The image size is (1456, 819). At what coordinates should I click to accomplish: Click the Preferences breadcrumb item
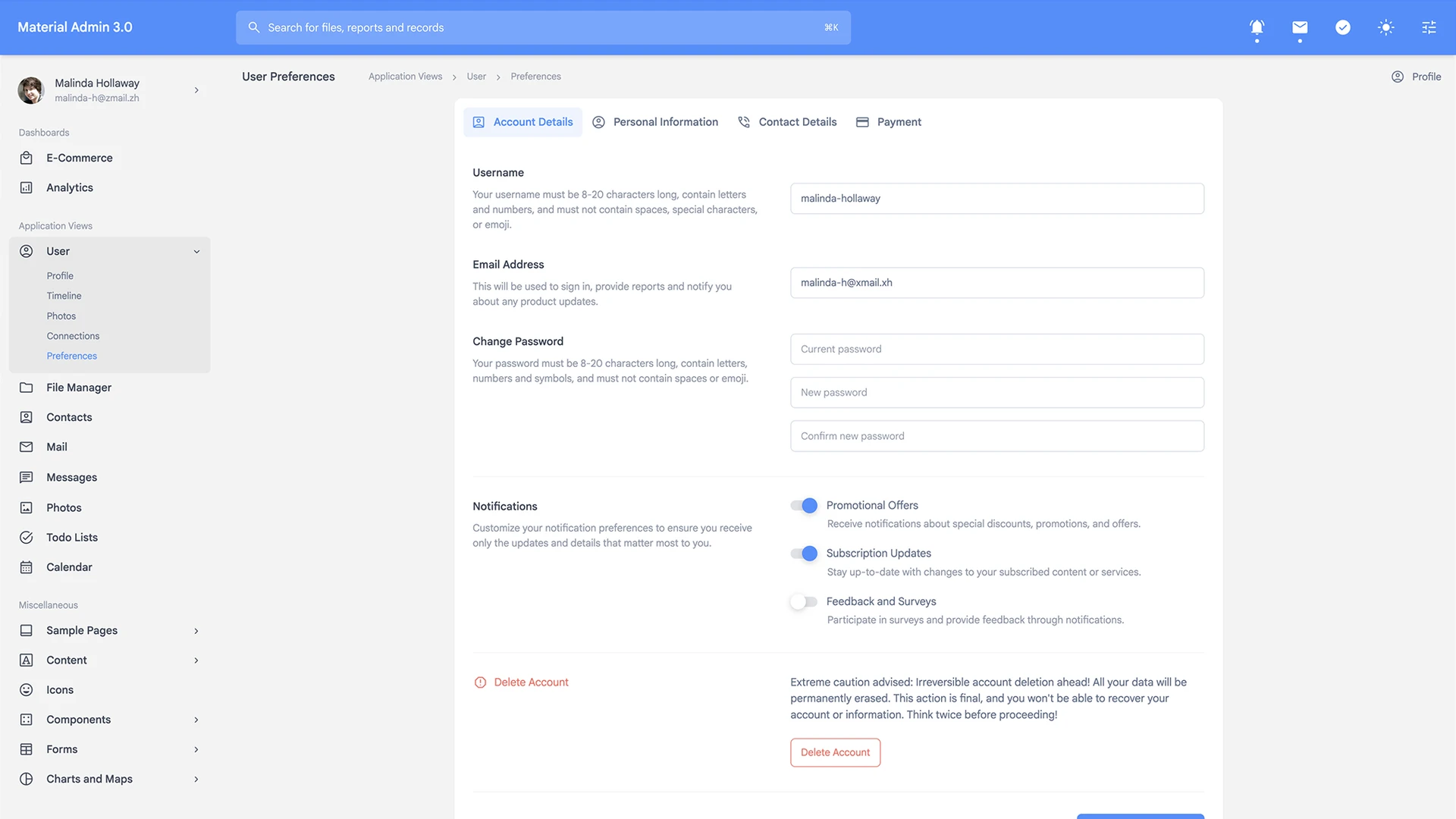535,77
